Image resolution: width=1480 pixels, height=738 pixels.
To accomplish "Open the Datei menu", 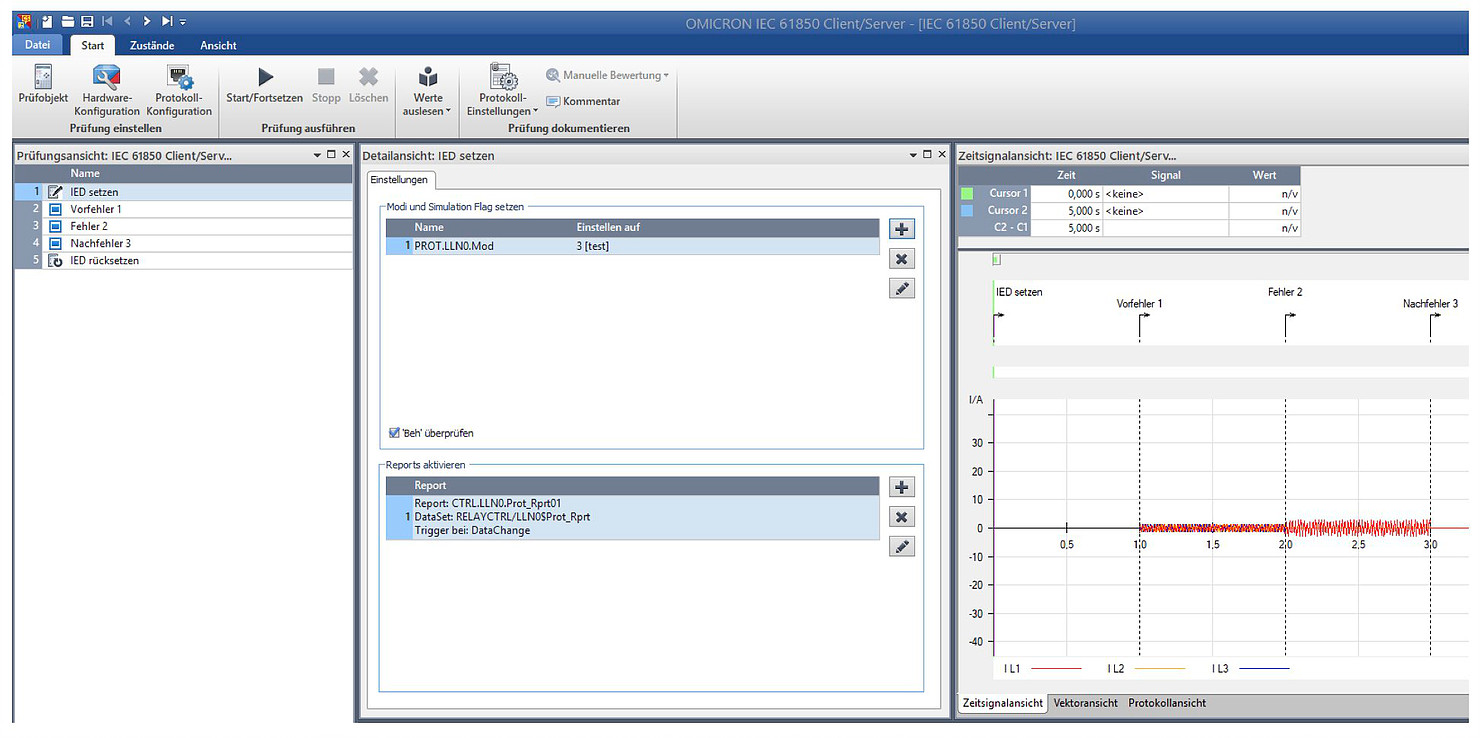I will pos(37,45).
